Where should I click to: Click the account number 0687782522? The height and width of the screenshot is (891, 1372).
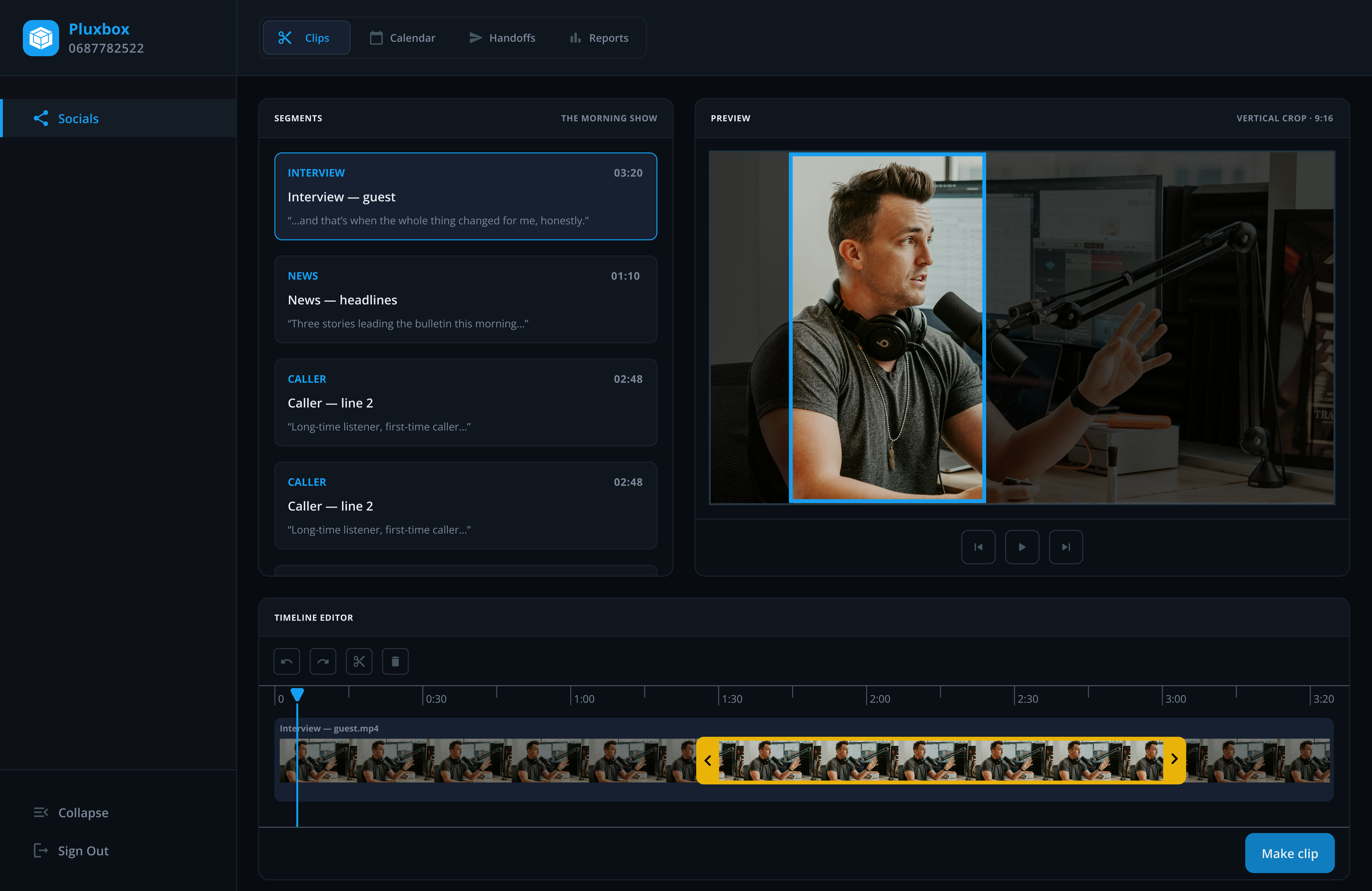pos(106,48)
